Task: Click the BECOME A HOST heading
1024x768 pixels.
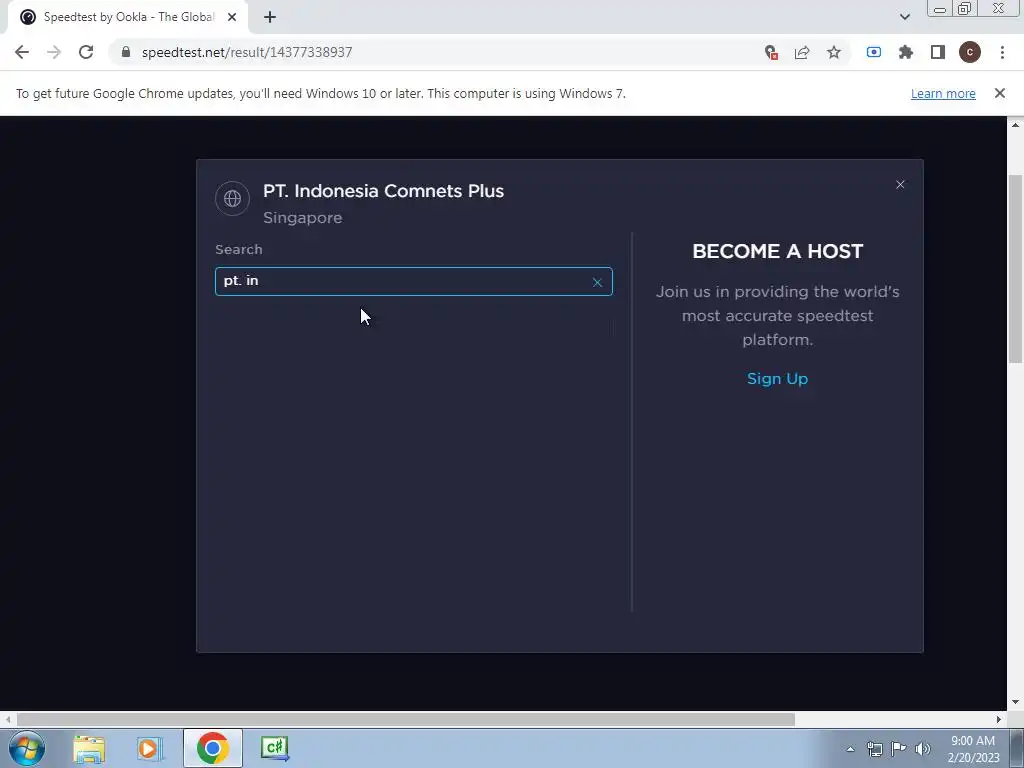Action: [777, 251]
